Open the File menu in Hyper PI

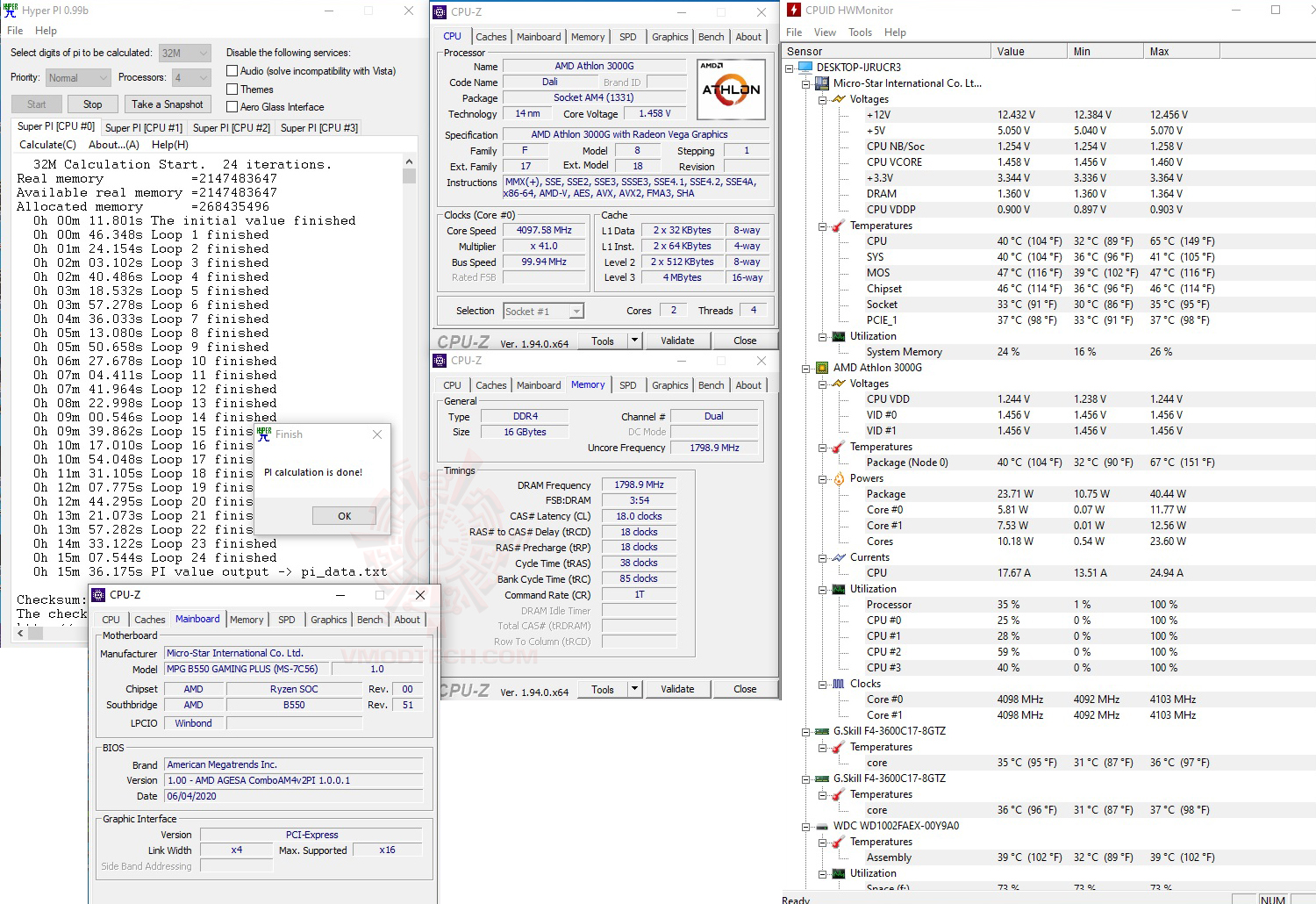pyautogui.click(x=15, y=31)
